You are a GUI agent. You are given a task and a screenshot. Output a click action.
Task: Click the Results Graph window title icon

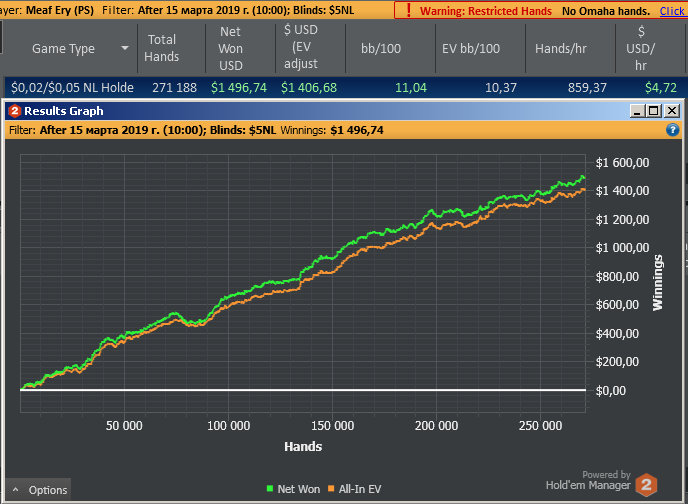(14, 111)
